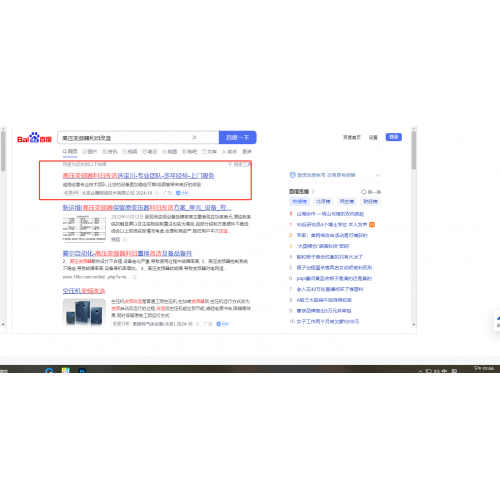Collapse the login notice with its chevron arrow
This screenshot has width=500, height=500.
click(378, 175)
